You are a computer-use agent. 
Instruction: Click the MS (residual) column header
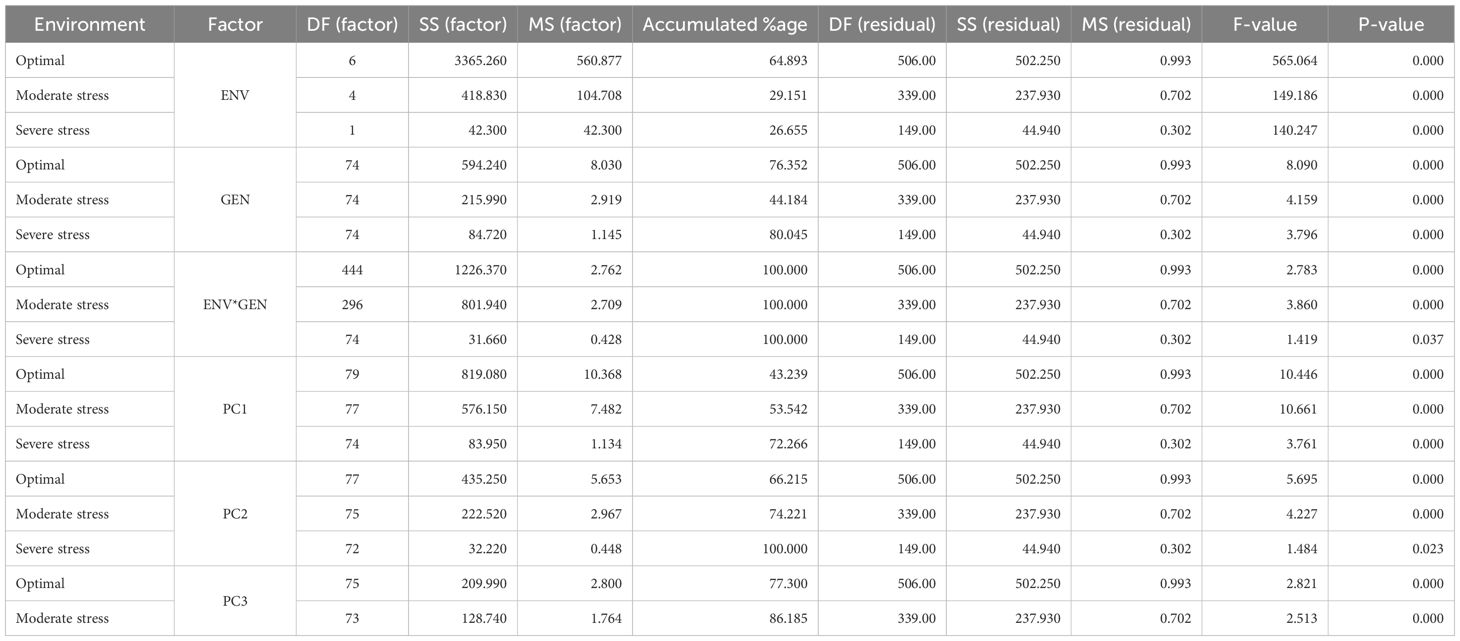(1138, 25)
